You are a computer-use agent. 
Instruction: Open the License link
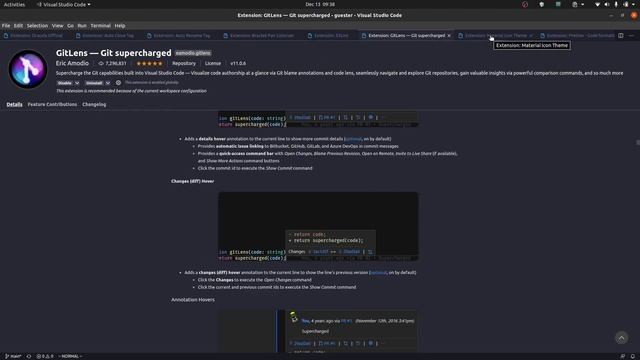point(213,64)
